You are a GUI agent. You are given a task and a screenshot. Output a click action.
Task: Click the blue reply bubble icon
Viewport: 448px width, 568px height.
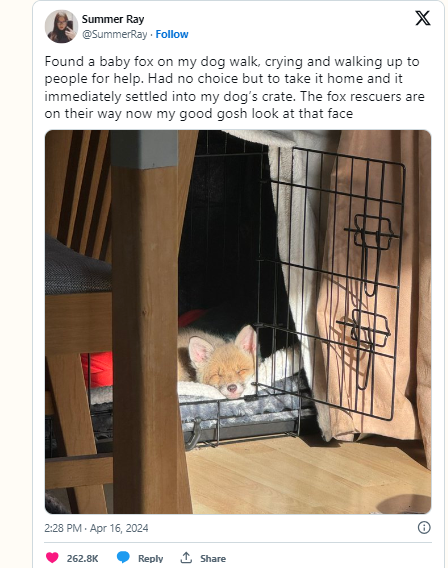(123, 557)
